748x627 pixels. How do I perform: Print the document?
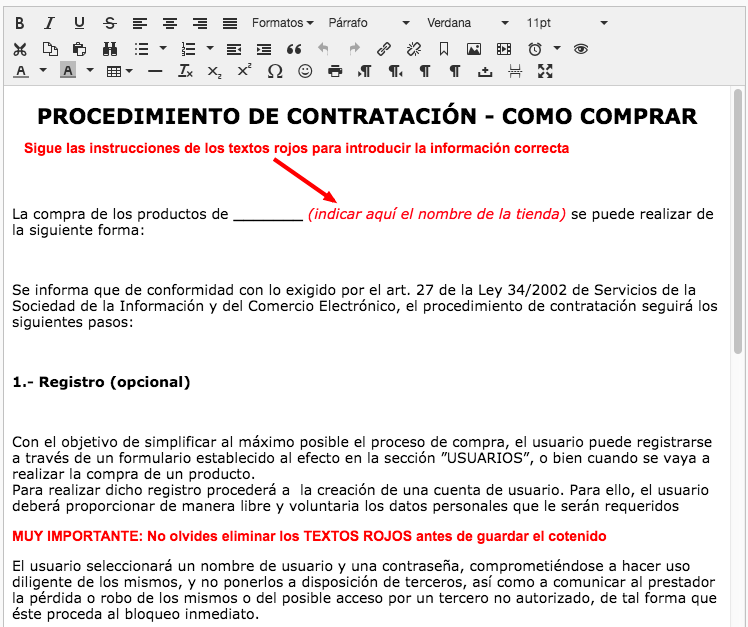click(x=335, y=72)
